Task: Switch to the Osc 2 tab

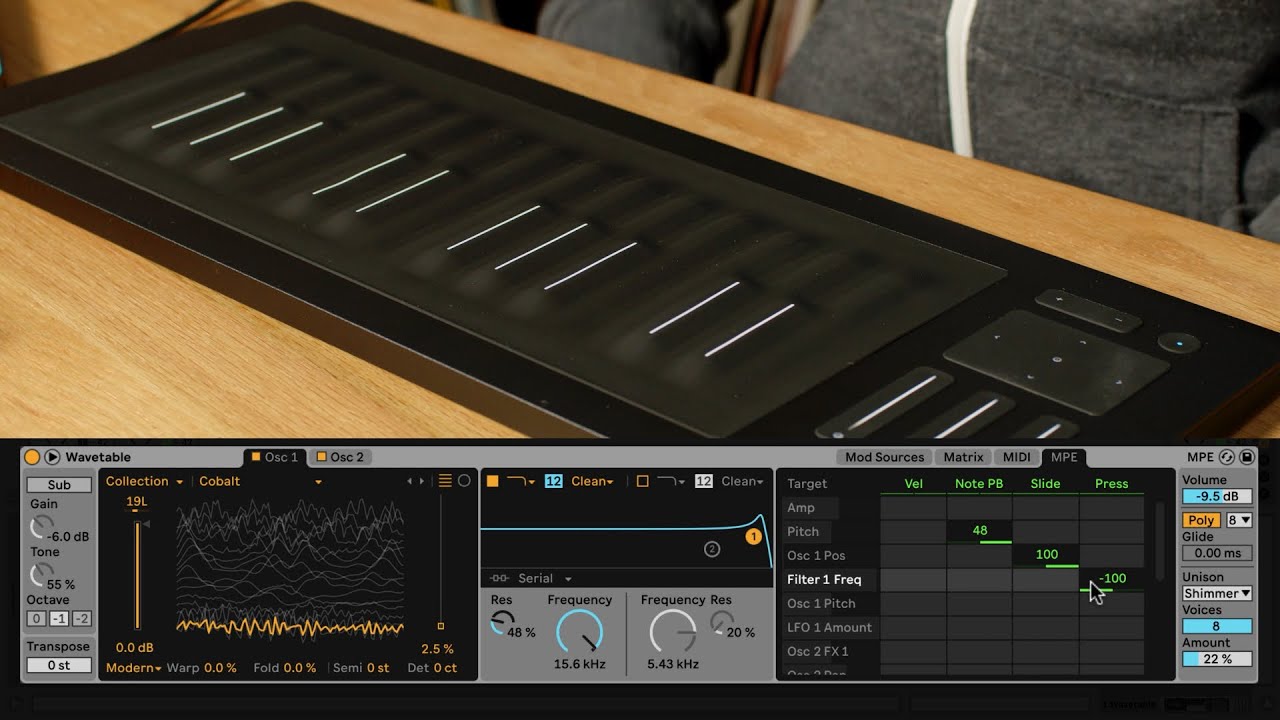Action: pos(341,457)
